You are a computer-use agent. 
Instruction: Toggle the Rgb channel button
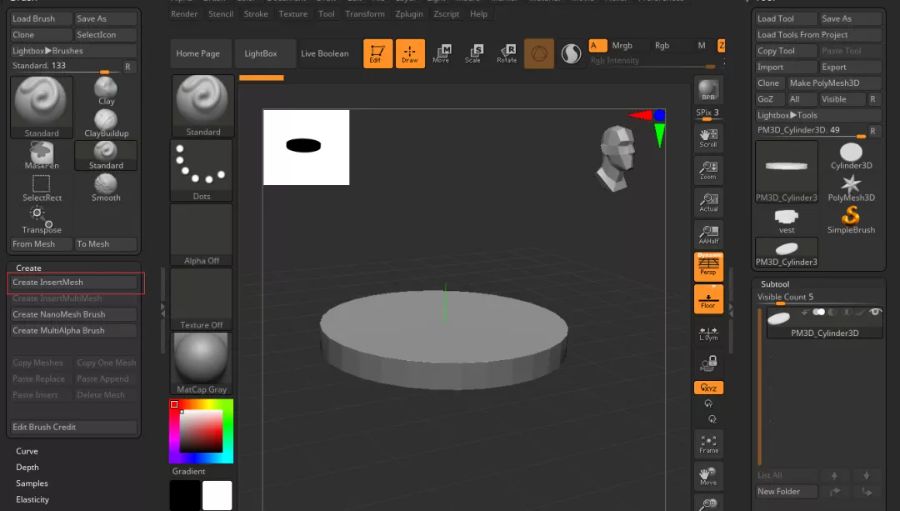[662, 45]
